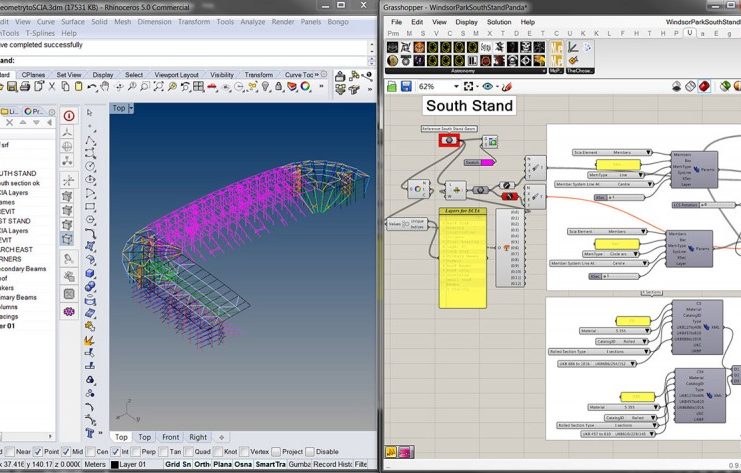Select the pointer arrow tool in sidebar

coord(88,113)
